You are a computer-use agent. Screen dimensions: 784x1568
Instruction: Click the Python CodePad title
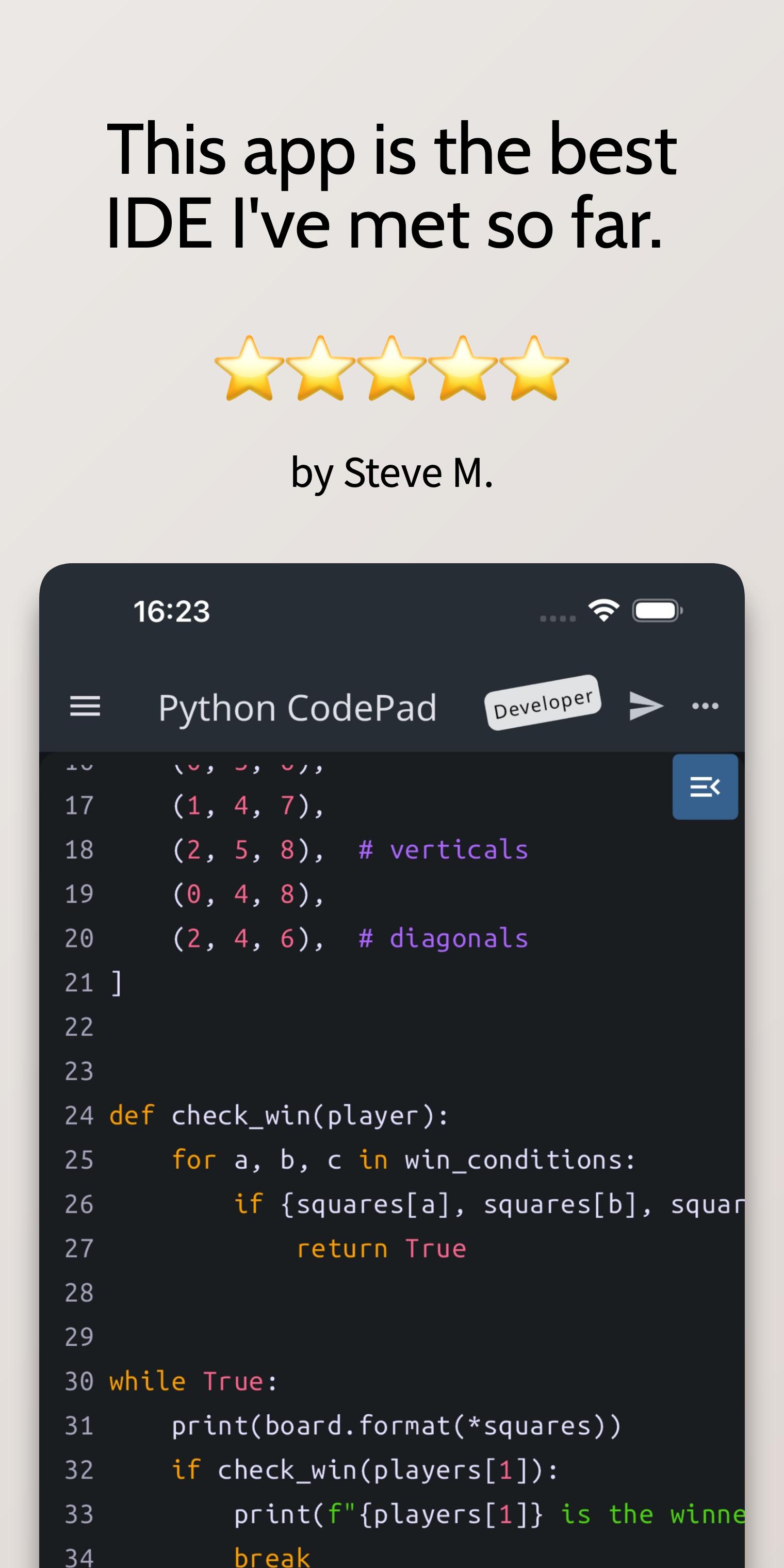(x=297, y=708)
